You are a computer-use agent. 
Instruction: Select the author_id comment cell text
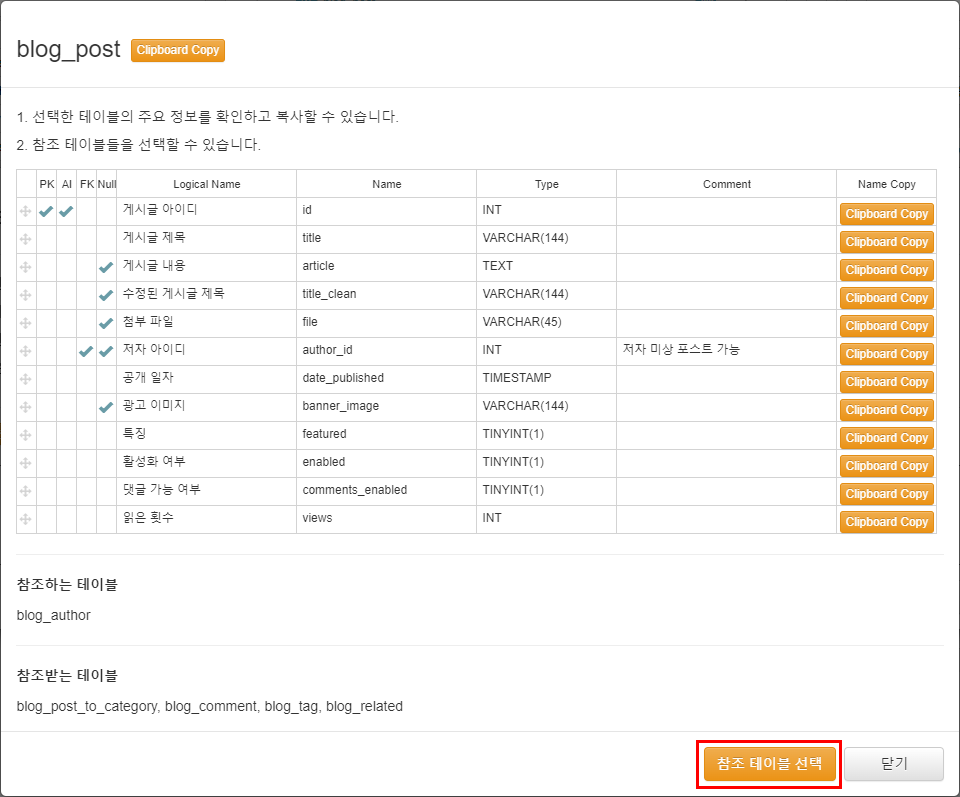680,350
